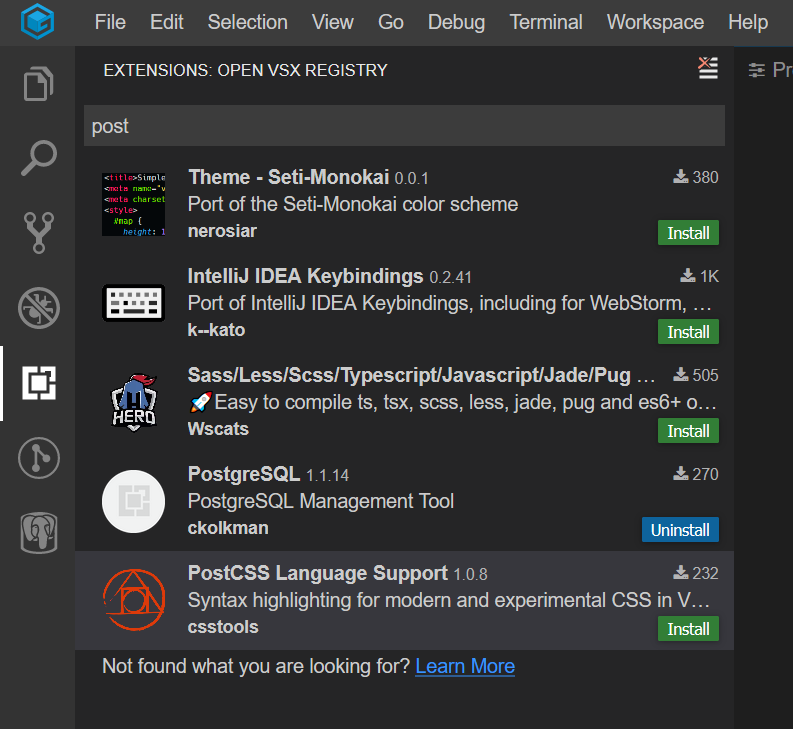Click the 'Easy to compile ts, tsx' description

(453, 402)
